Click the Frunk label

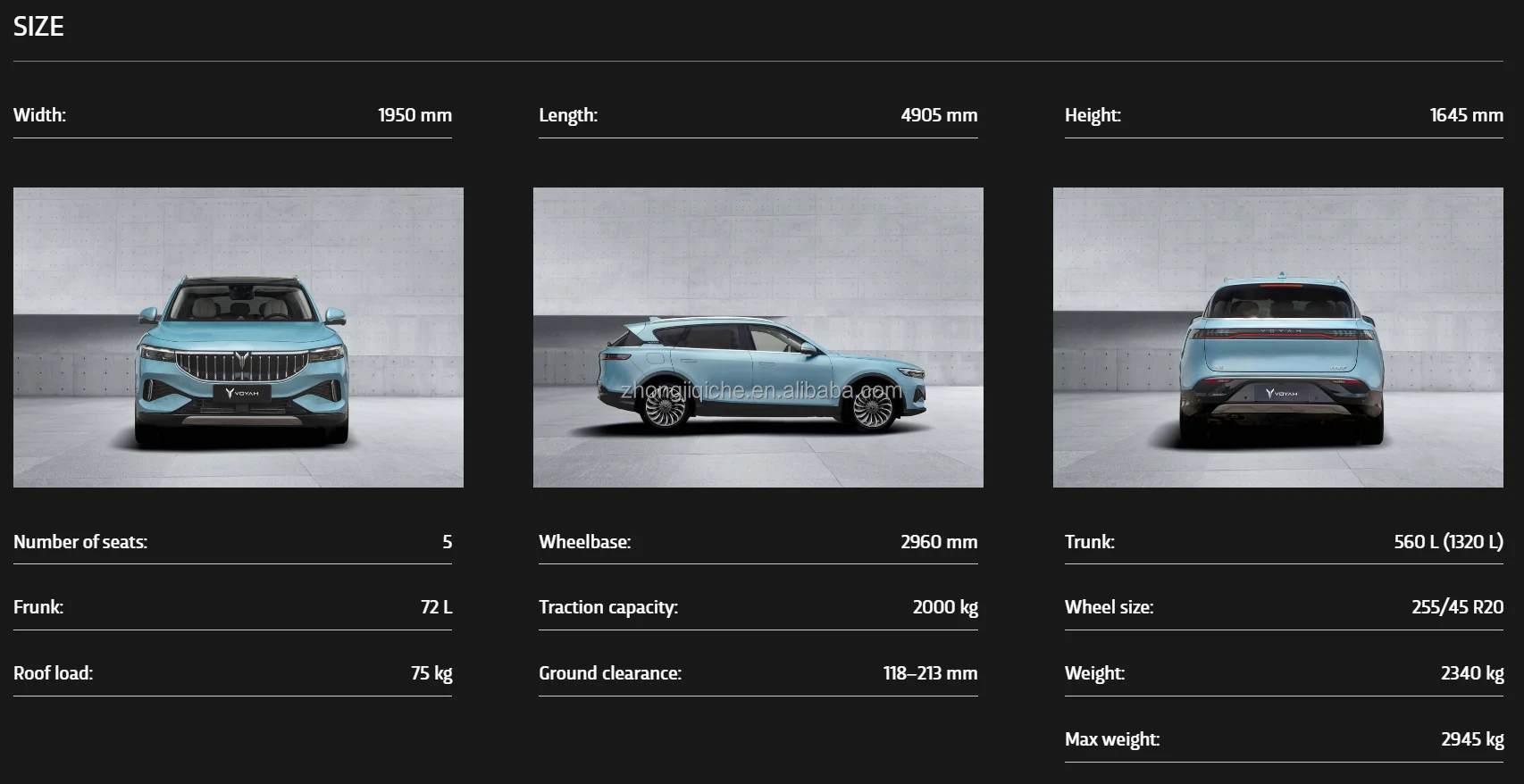pos(38,607)
